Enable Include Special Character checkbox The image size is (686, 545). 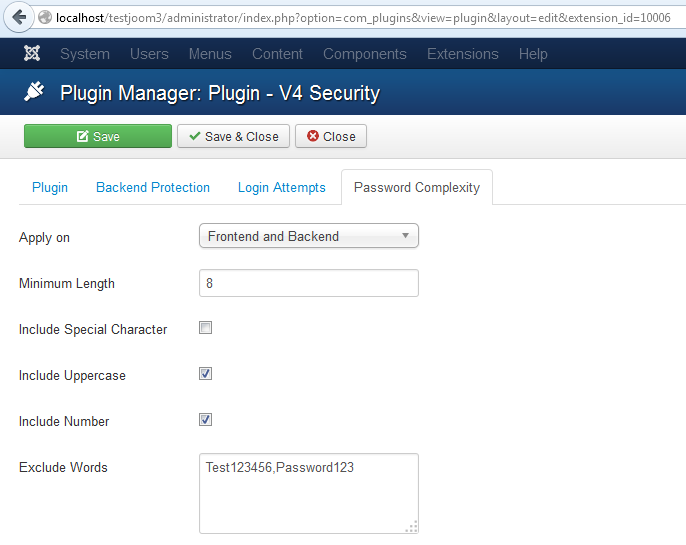[x=205, y=328]
